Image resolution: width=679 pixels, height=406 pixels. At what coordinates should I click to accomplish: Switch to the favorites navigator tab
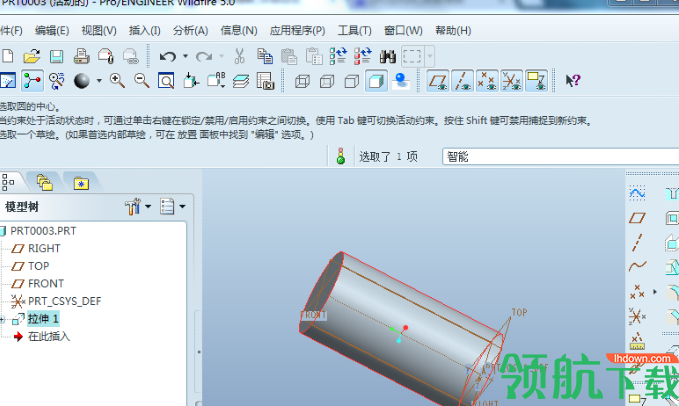point(81,183)
